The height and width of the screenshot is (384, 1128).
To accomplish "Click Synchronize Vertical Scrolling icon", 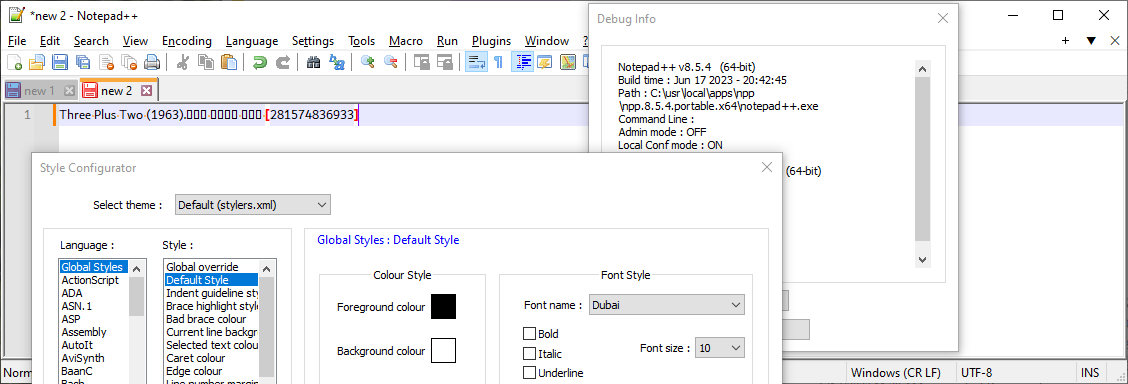I will point(421,63).
